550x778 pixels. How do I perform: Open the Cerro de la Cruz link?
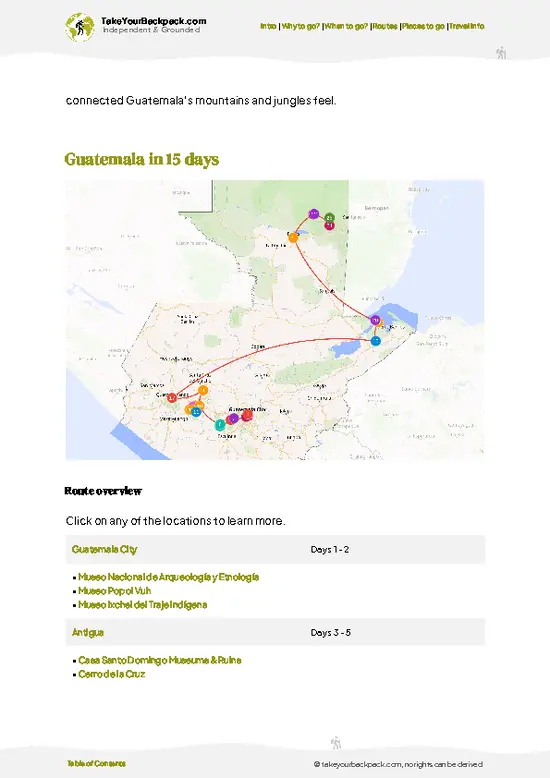click(x=112, y=674)
